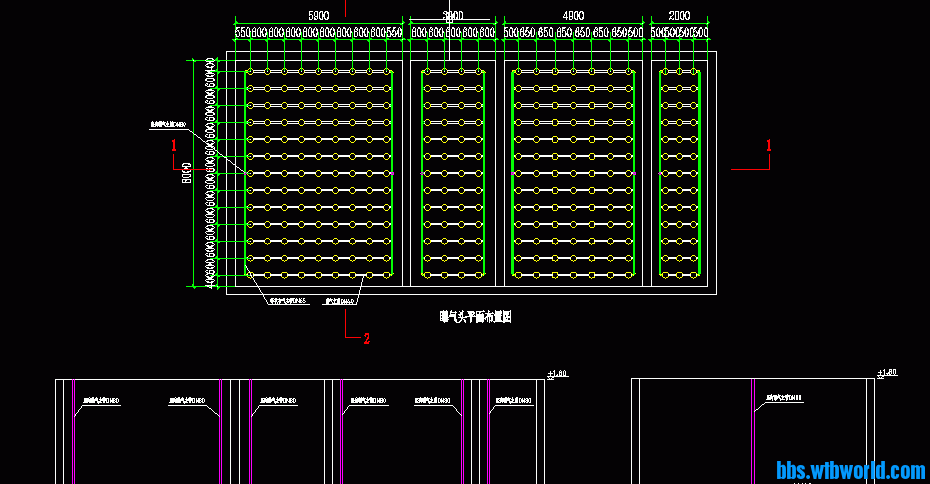Click the drawing title 曝气头平面布置图
930x484 pixels.
coord(476,317)
